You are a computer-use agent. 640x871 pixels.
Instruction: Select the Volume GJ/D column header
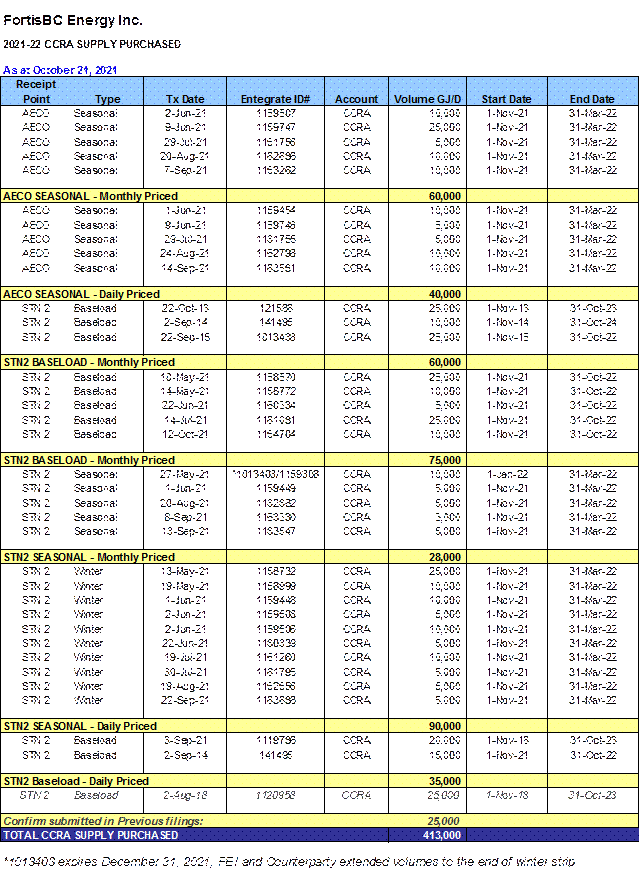(427, 99)
